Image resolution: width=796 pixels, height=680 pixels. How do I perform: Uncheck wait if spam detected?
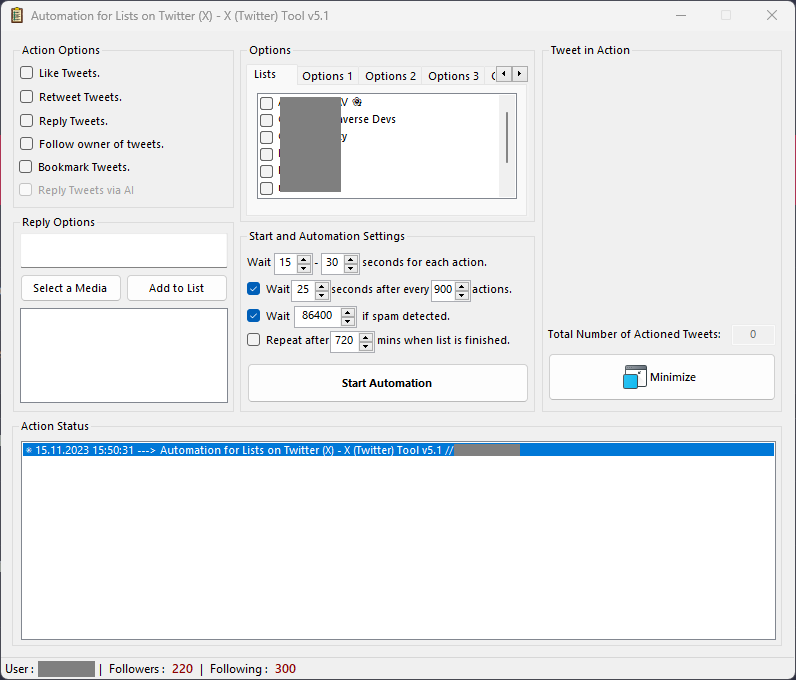[253, 315]
